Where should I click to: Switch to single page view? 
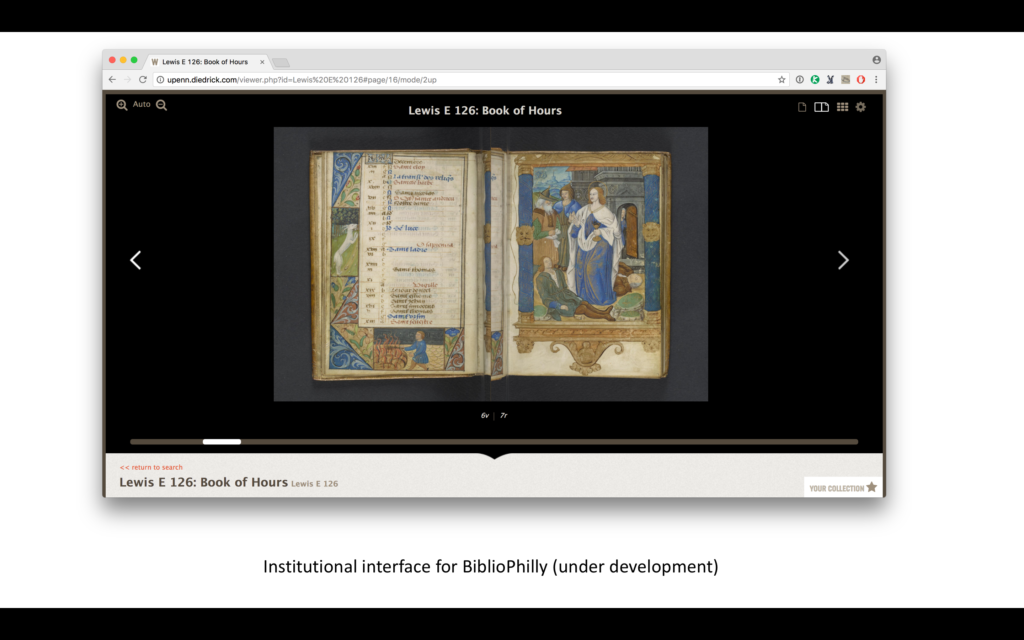coord(802,108)
